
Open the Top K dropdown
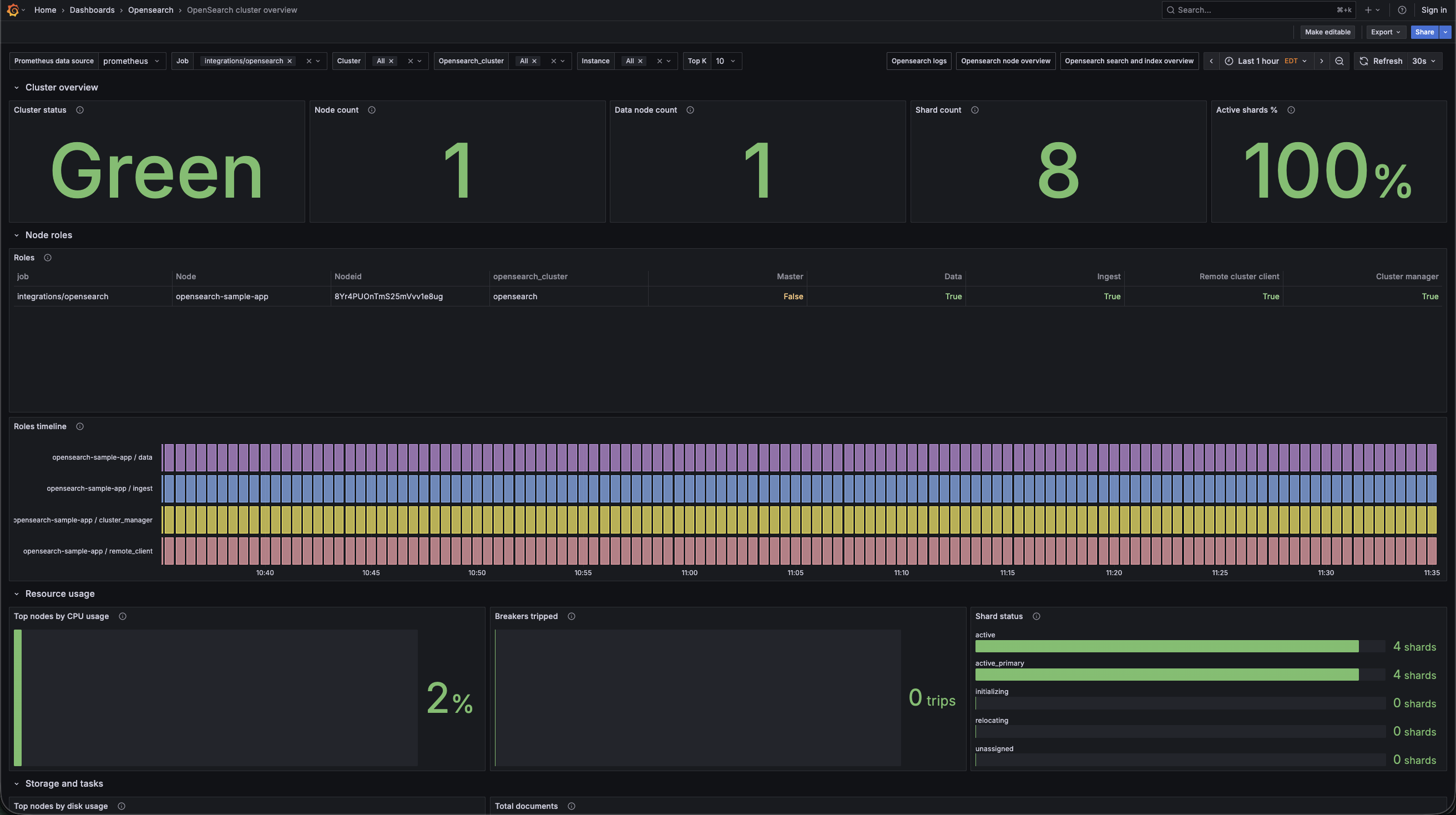[x=726, y=61]
